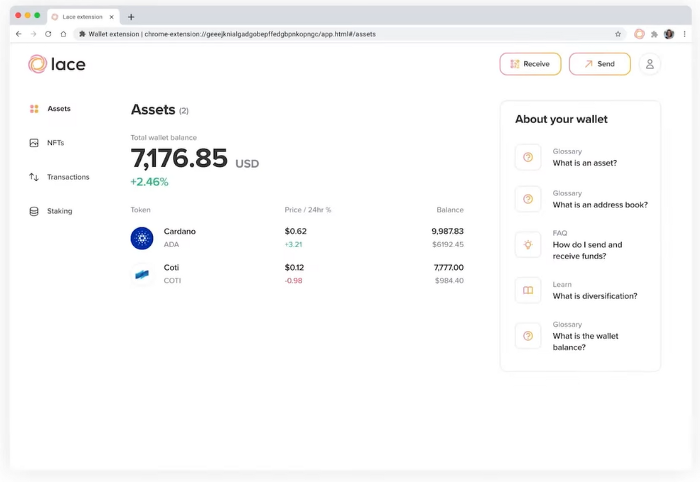Click the Coti token logo

(x=142, y=274)
